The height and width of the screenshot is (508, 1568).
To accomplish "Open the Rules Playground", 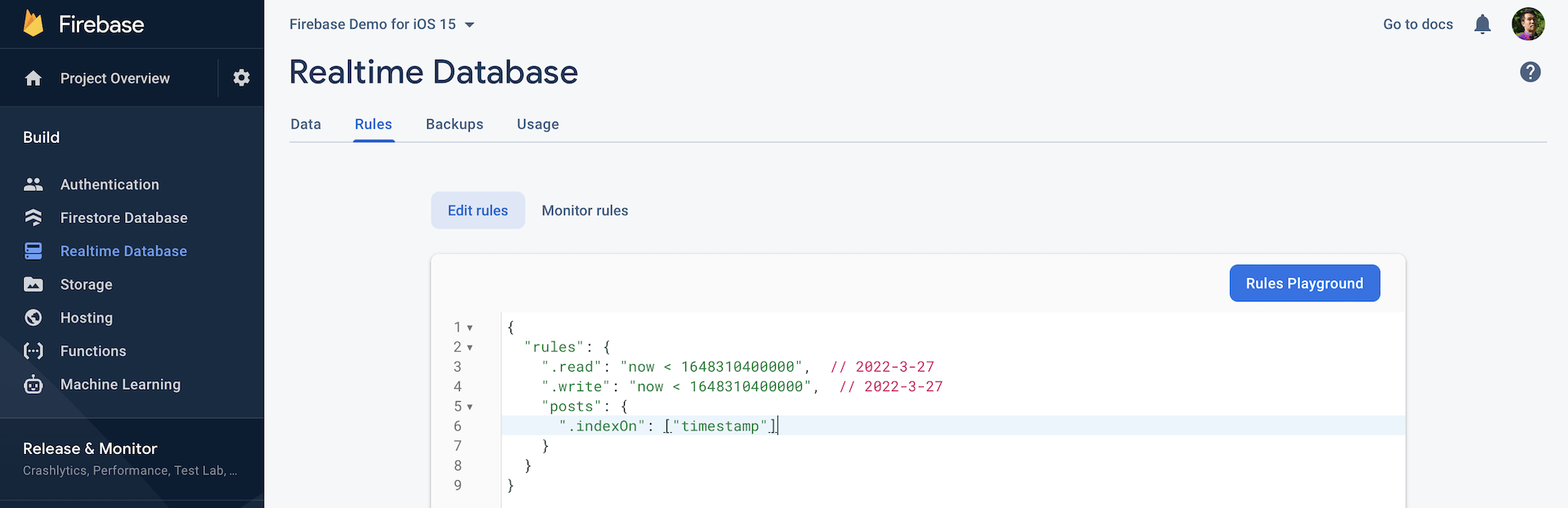I will tap(1304, 283).
